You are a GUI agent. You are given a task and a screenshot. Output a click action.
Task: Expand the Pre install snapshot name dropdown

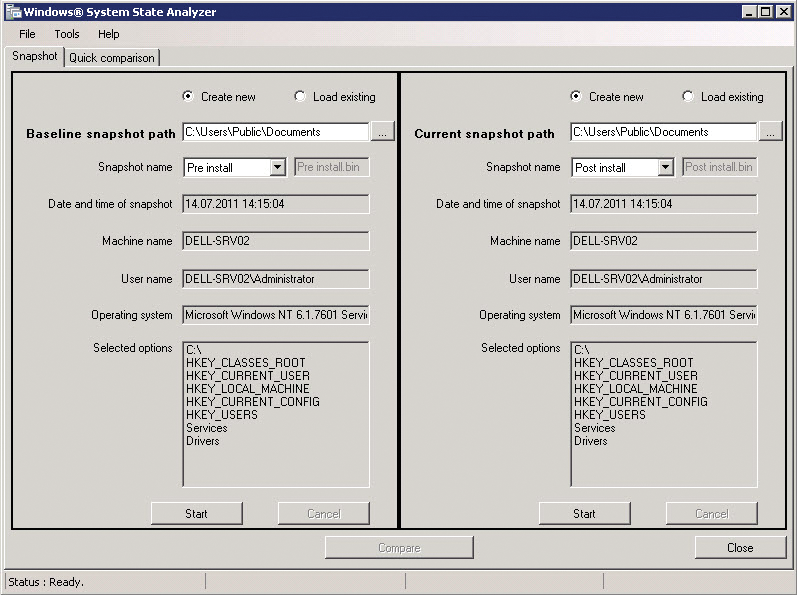tap(278, 168)
